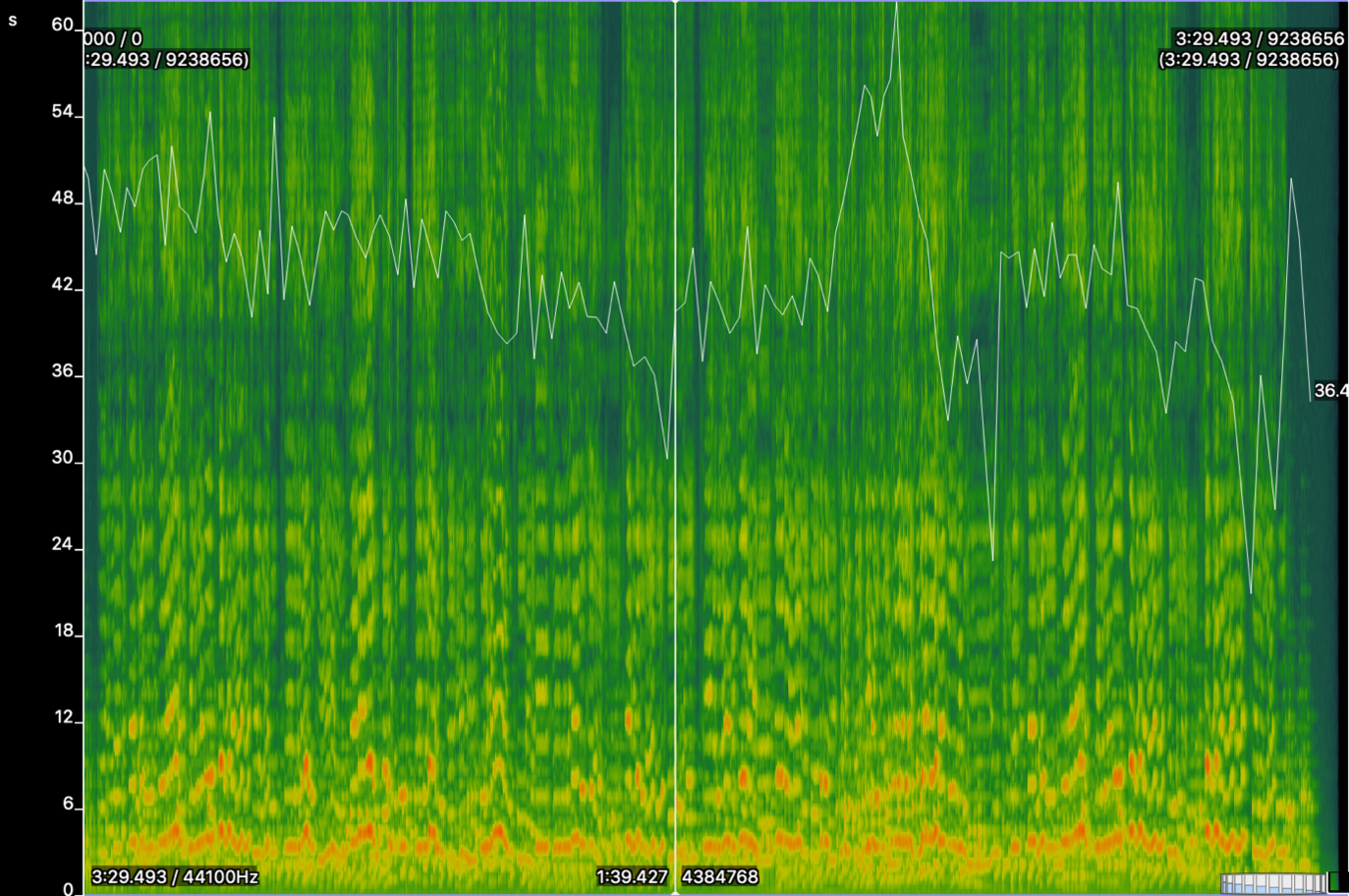Click the 54 mark on the vertical scale
1349x896 pixels.
63,111
